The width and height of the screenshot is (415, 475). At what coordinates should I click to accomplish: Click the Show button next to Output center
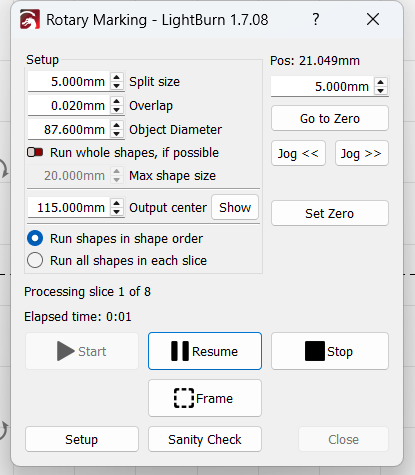235,207
